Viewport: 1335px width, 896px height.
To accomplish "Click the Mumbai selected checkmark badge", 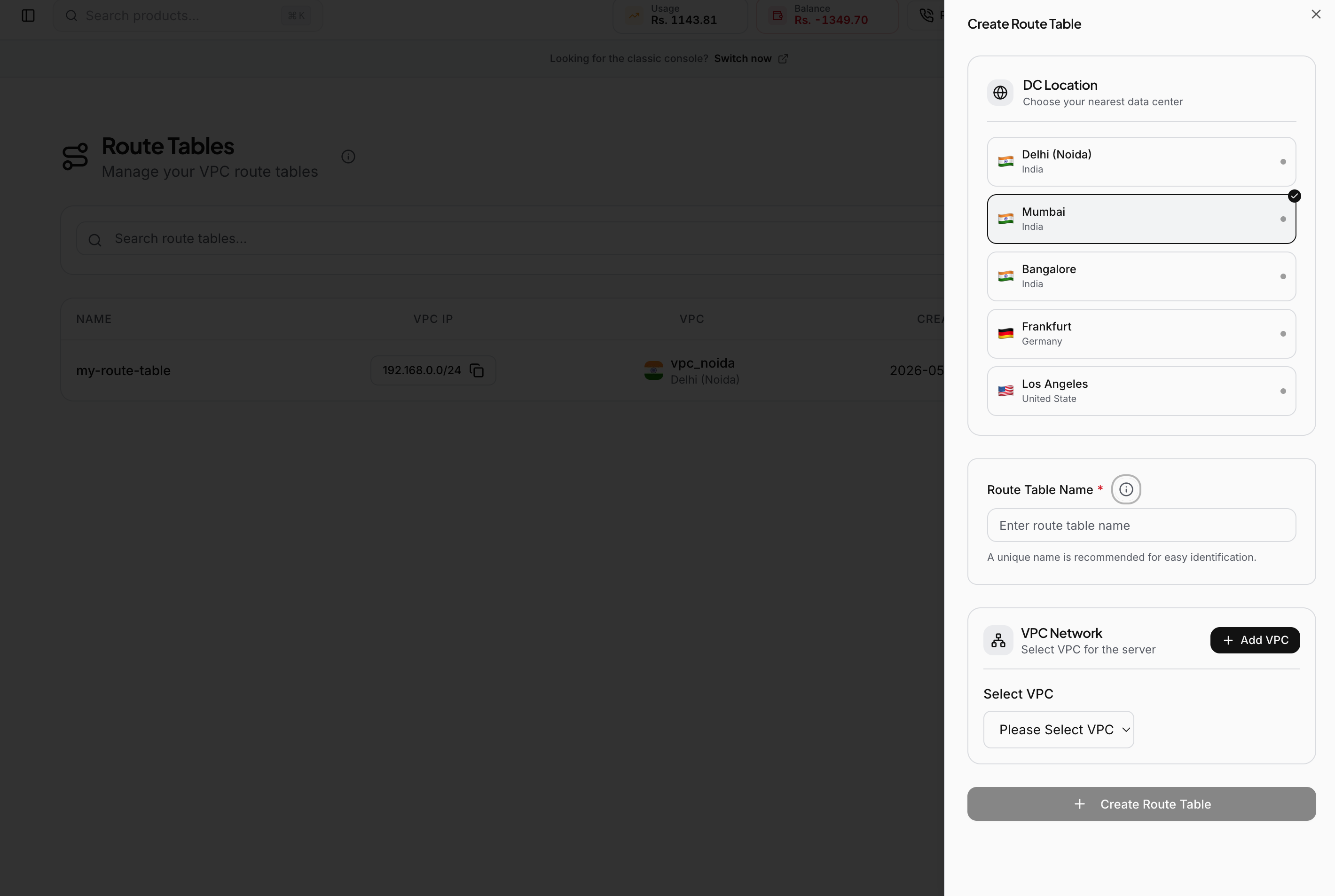I will coord(1294,196).
